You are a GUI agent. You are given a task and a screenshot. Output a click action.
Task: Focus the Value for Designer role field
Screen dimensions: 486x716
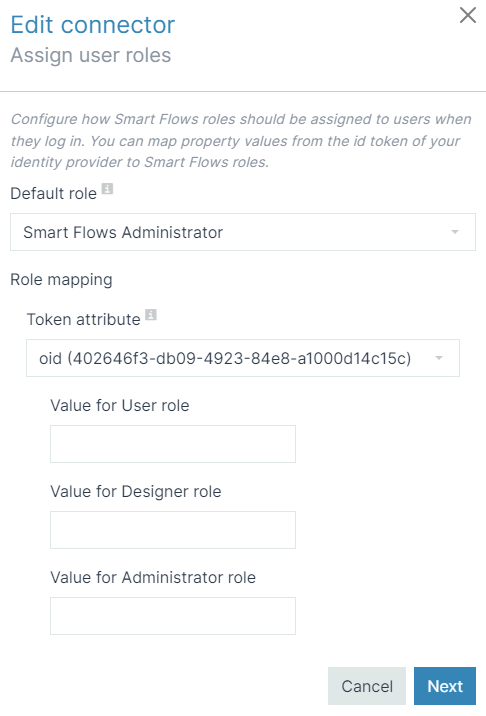pos(173,530)
